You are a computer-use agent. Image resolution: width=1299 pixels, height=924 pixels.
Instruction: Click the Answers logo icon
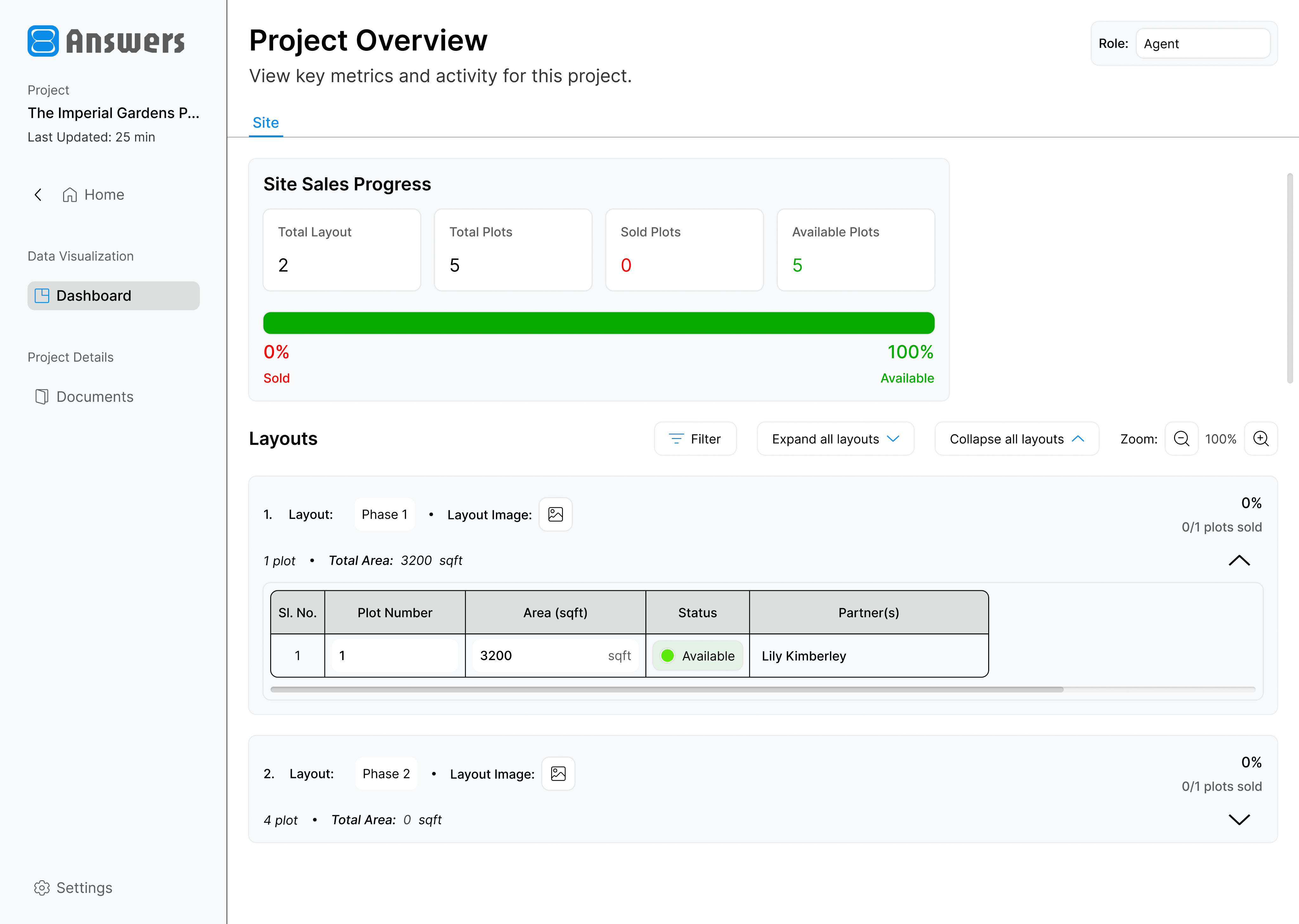tap(43, 41)
